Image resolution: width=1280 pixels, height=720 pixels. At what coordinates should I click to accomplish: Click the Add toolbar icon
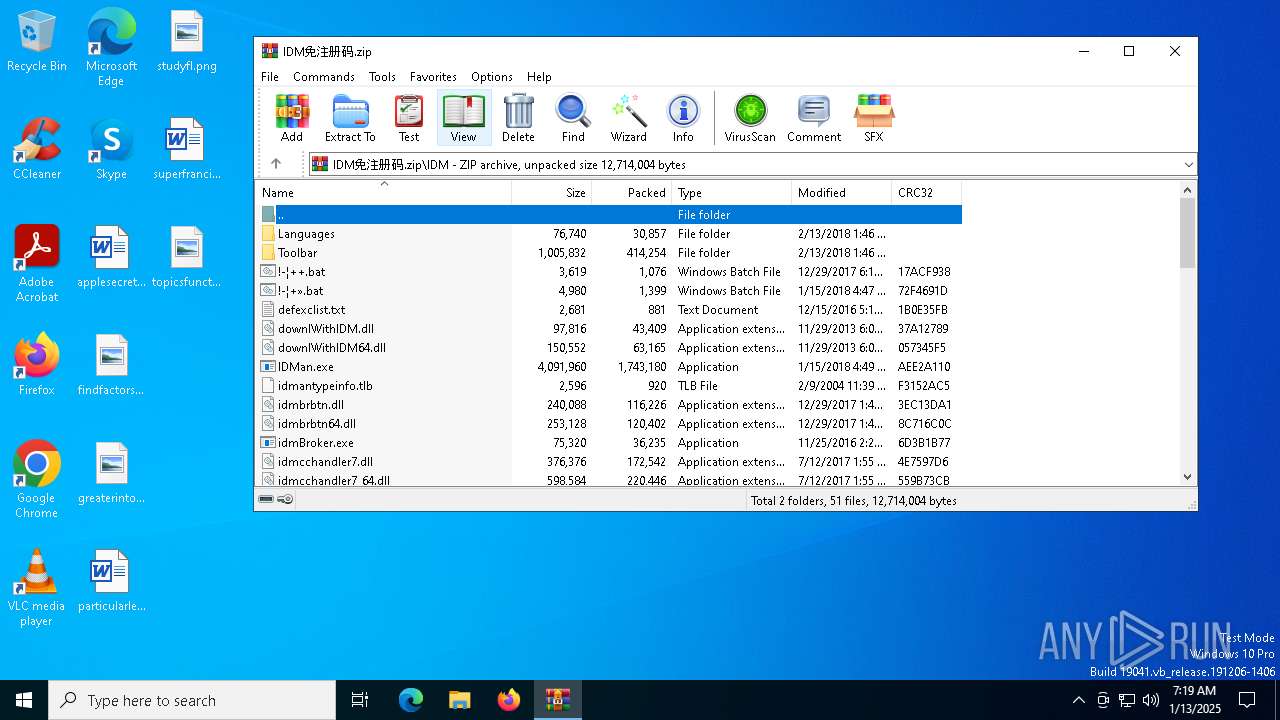click(x=292, y=118)
